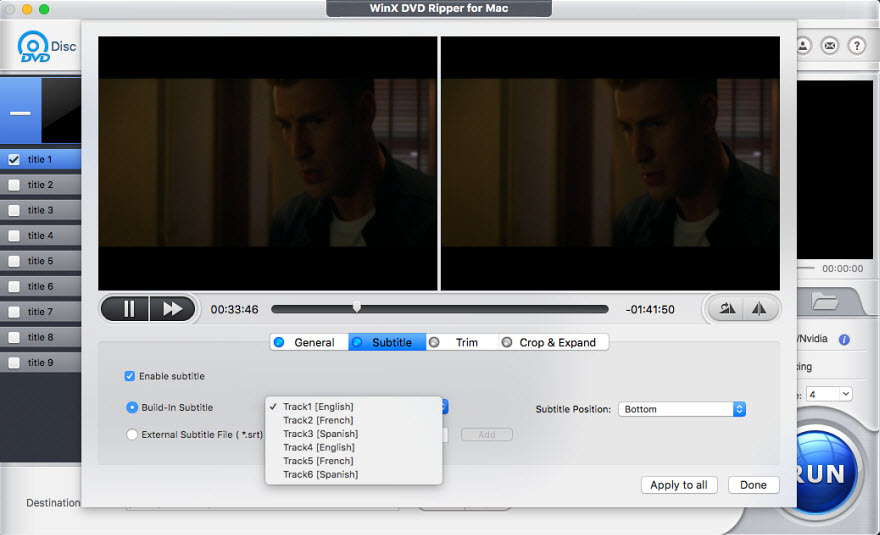Viewport: 880px width, 535px height.
Task: Tick the title 5 checkbox
Action: tap(14, 261)
